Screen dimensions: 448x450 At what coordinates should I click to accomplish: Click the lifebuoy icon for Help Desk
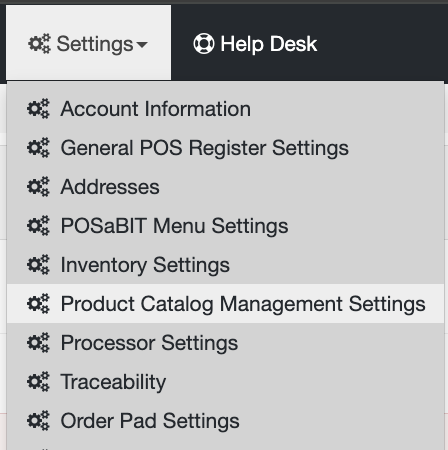tap(204, 44)
